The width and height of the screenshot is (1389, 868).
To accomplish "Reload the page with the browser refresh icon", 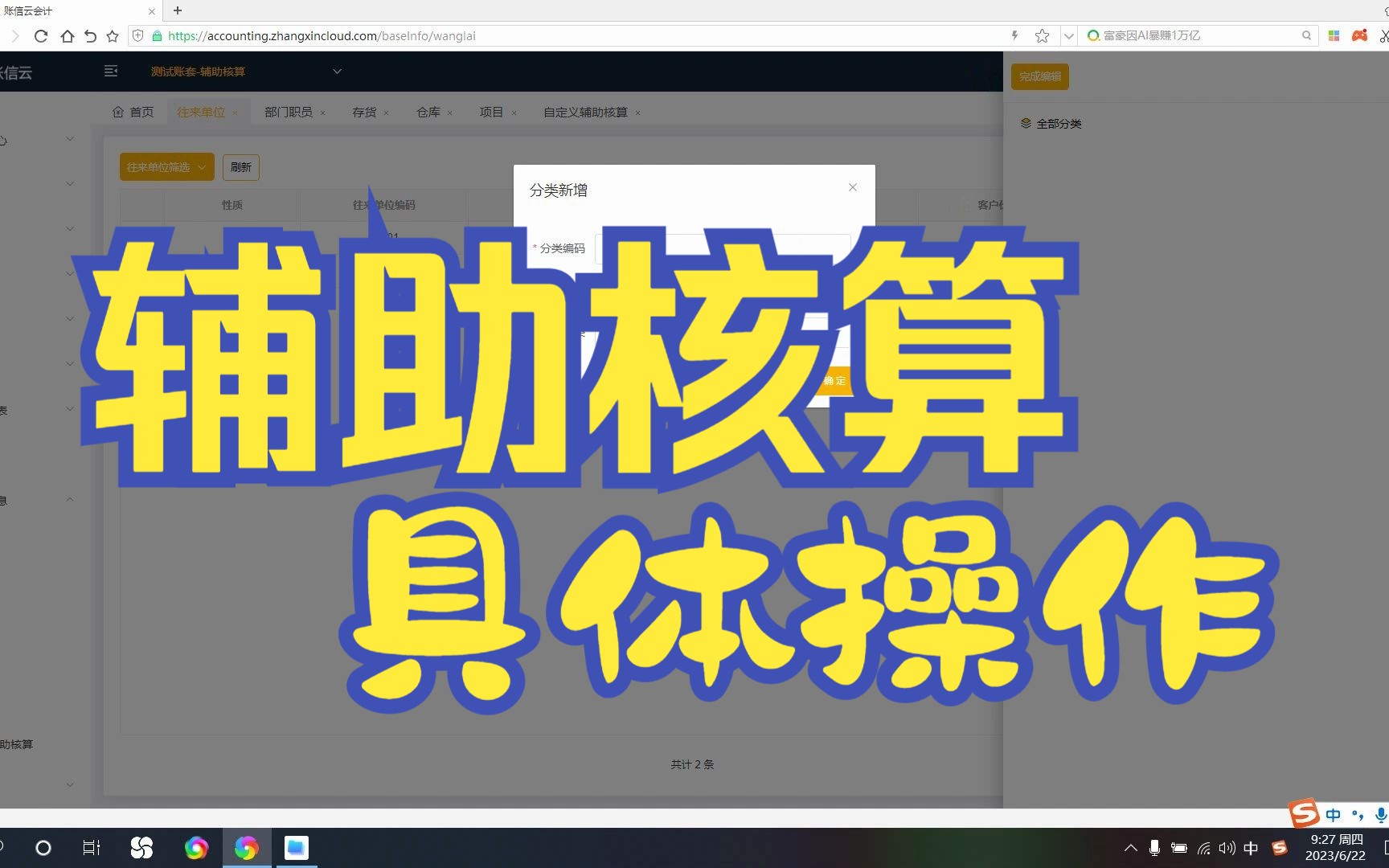I will click(x=40, y=35).
